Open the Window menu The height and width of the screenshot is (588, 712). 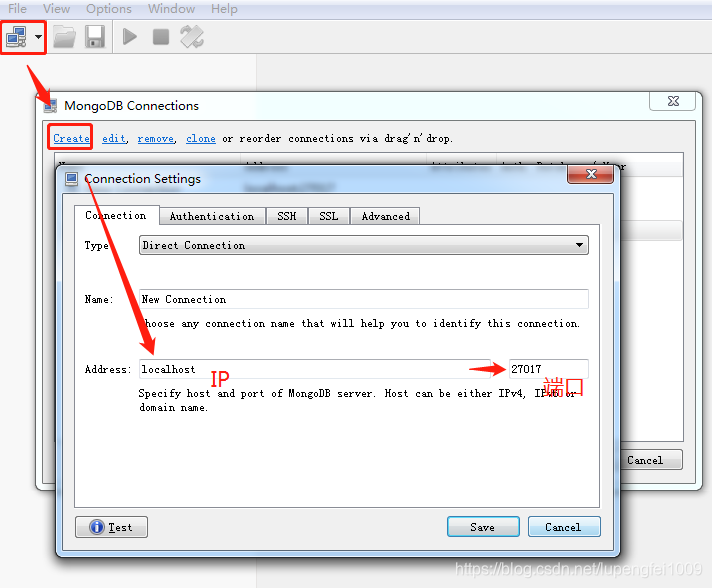[171, 9]
